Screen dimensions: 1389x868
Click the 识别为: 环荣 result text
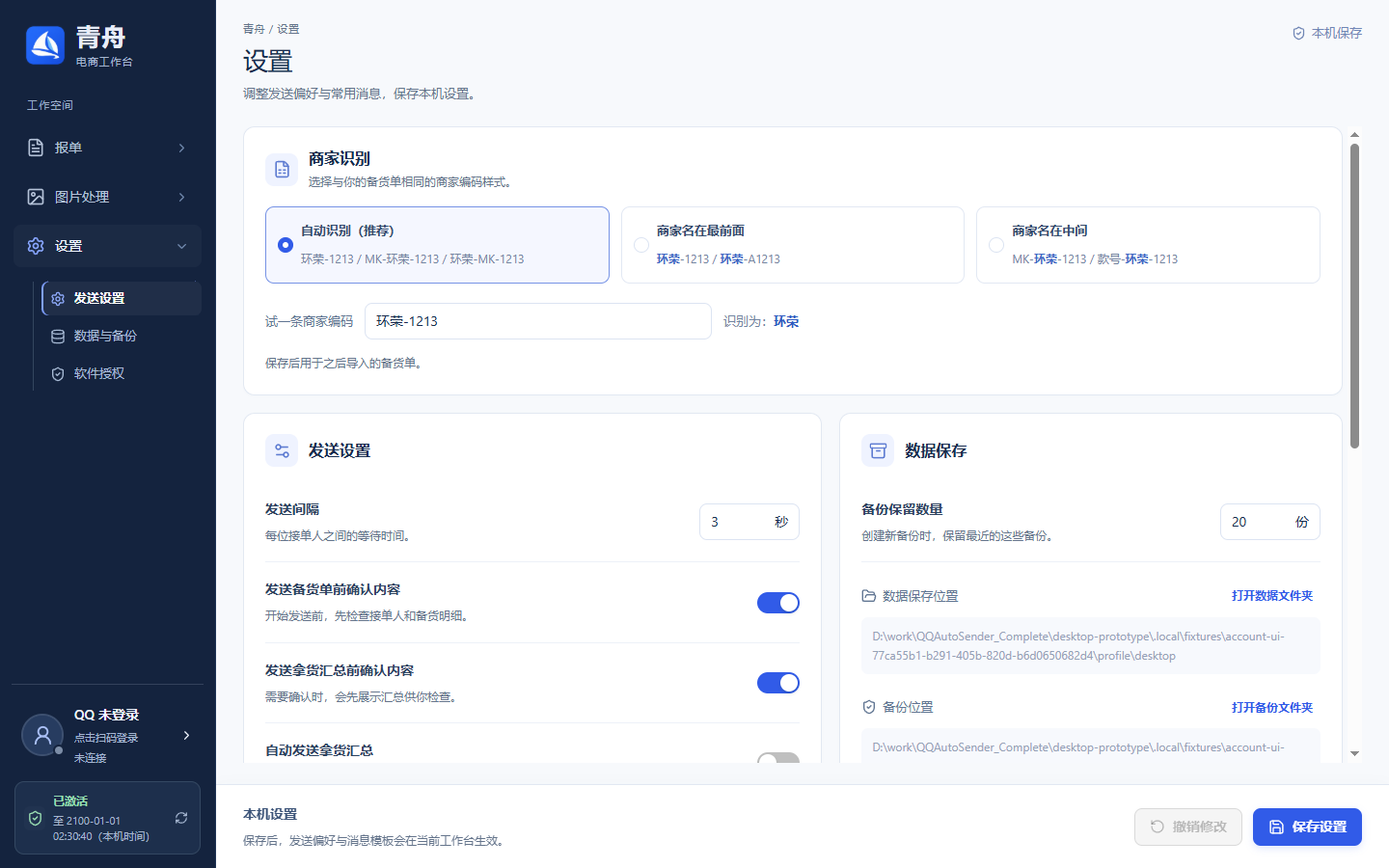click(x=761, y=322)
